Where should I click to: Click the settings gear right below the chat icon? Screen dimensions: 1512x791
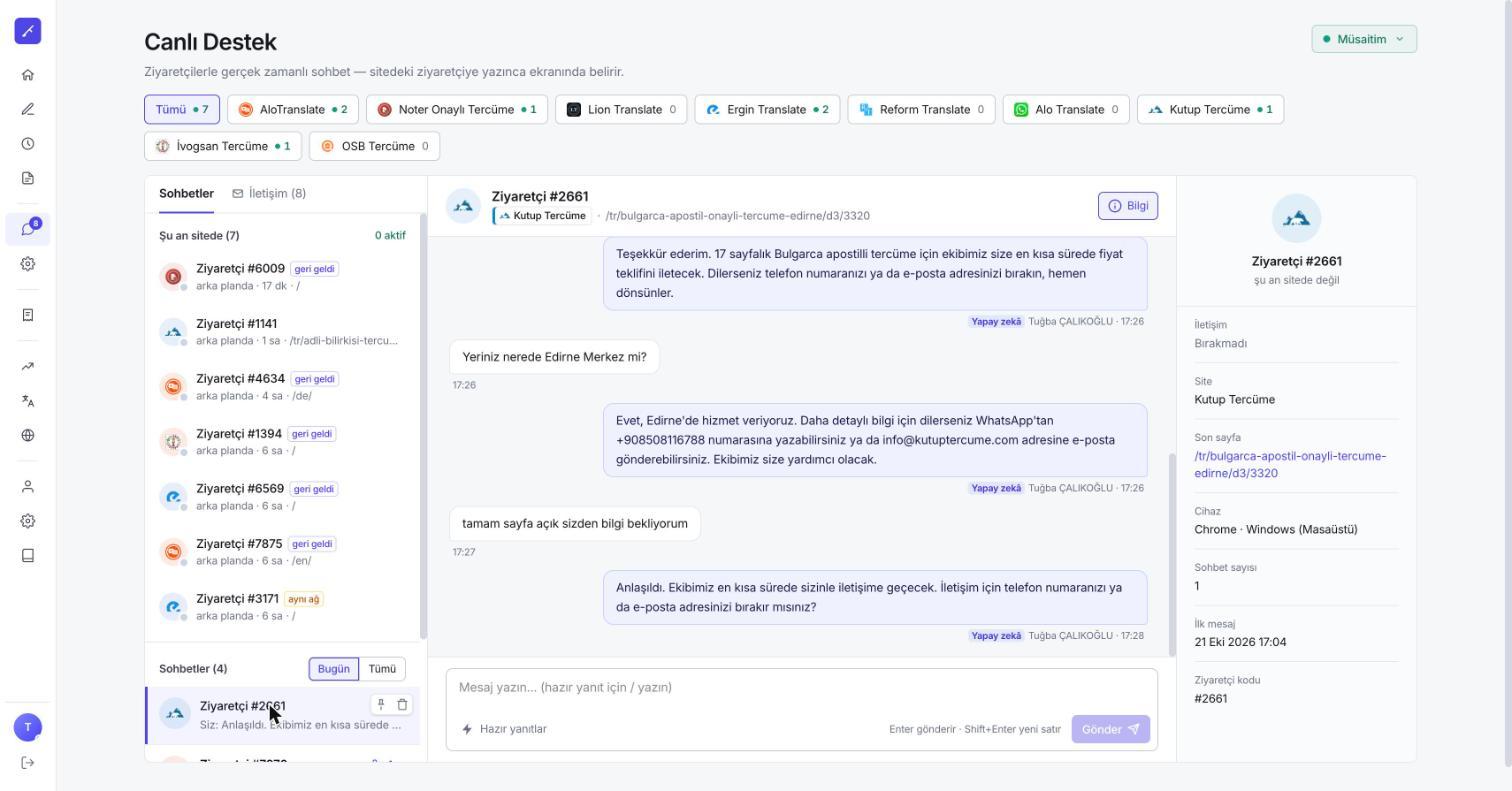(28, 264)
